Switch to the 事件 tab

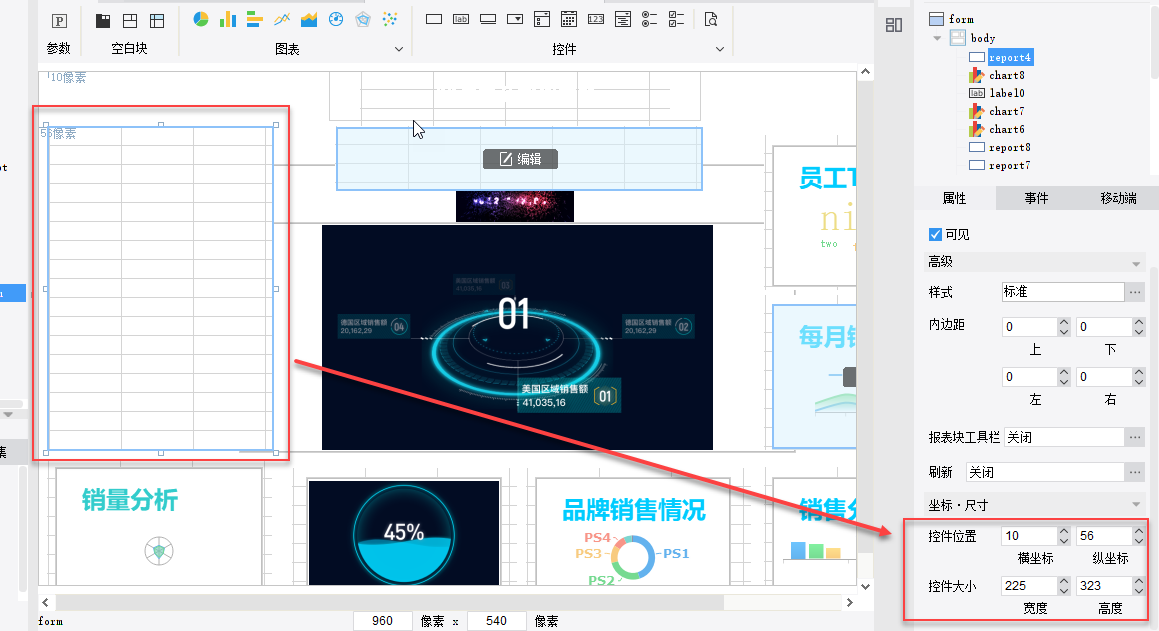1036,198
